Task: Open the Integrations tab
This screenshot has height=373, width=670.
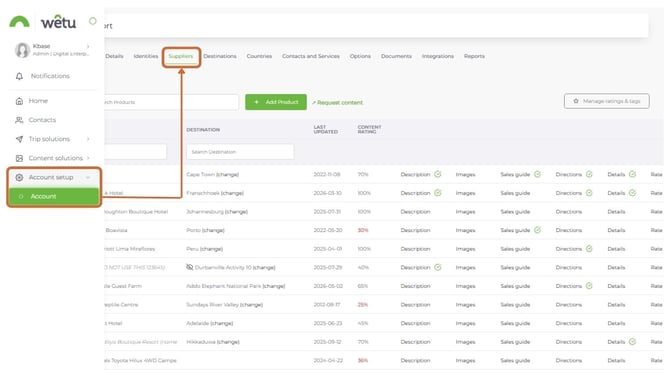Action: (438, 56)
